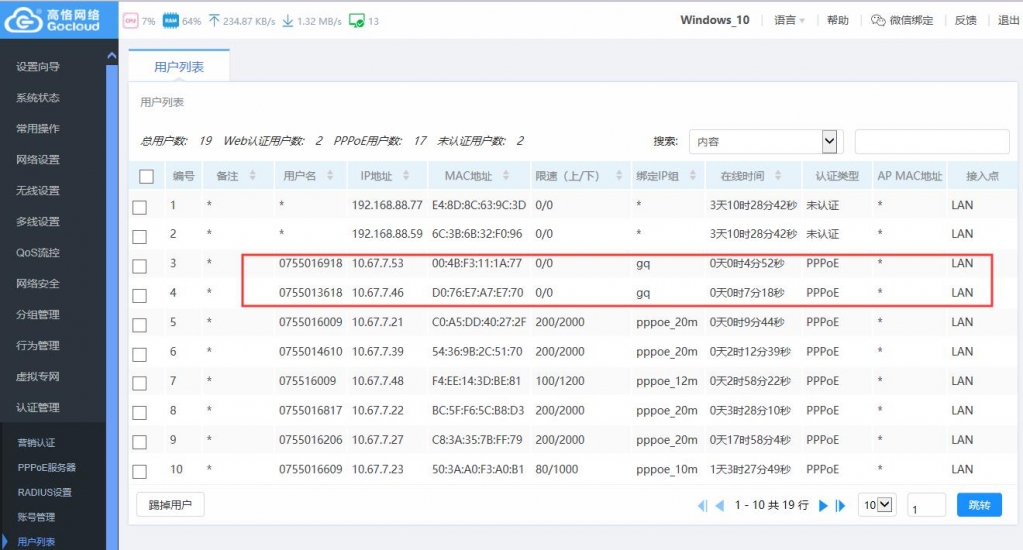
Task: Check the row 10 checkbox
Action: tap(140, 472)
